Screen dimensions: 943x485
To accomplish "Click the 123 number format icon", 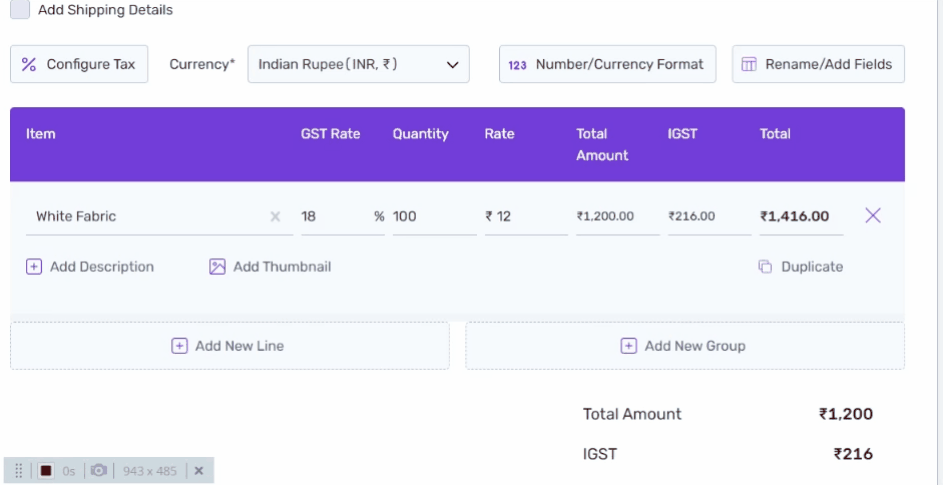I will point(517,65).
